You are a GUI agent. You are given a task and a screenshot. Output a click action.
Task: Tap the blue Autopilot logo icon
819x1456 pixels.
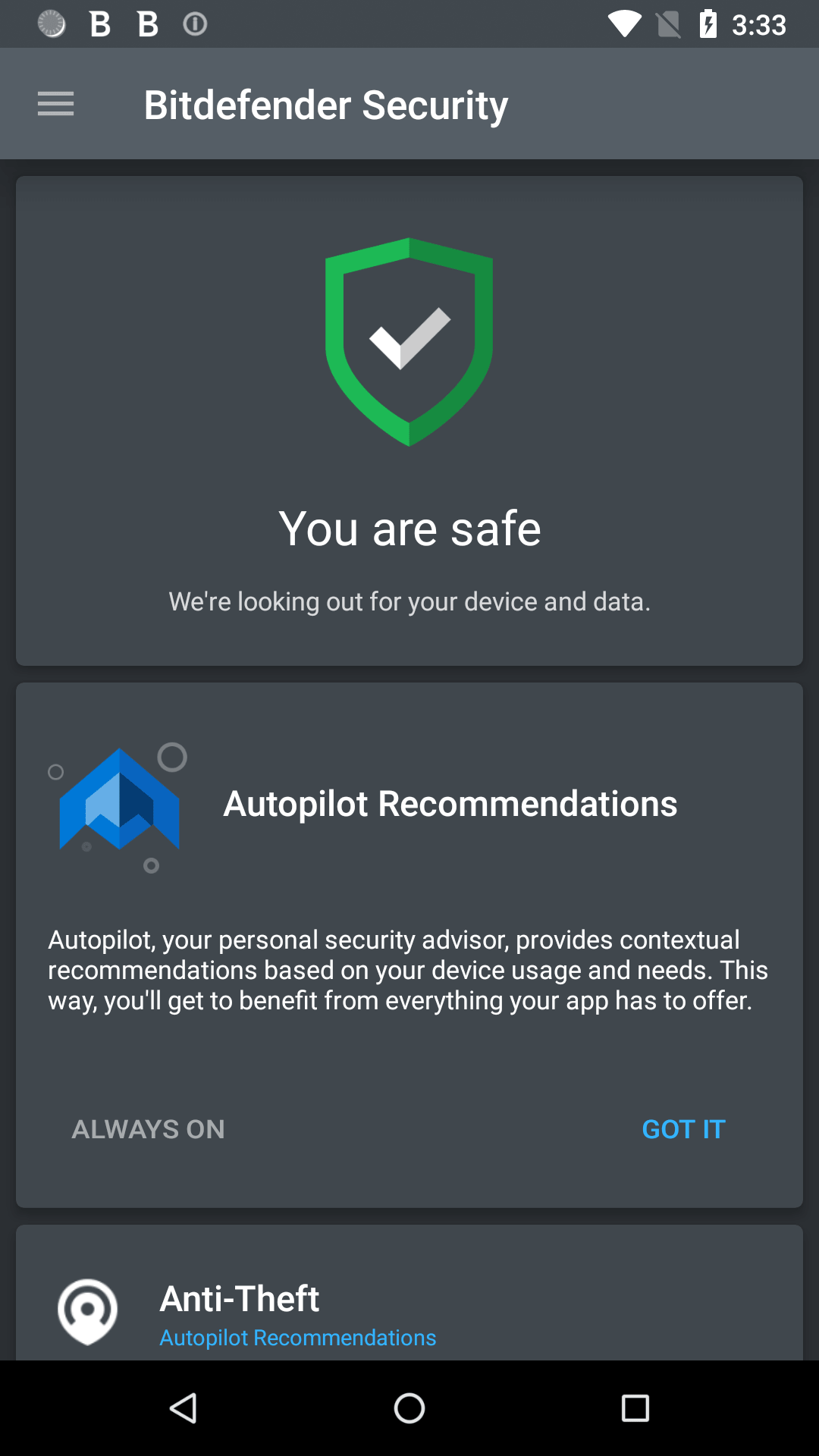click(118, 807)
